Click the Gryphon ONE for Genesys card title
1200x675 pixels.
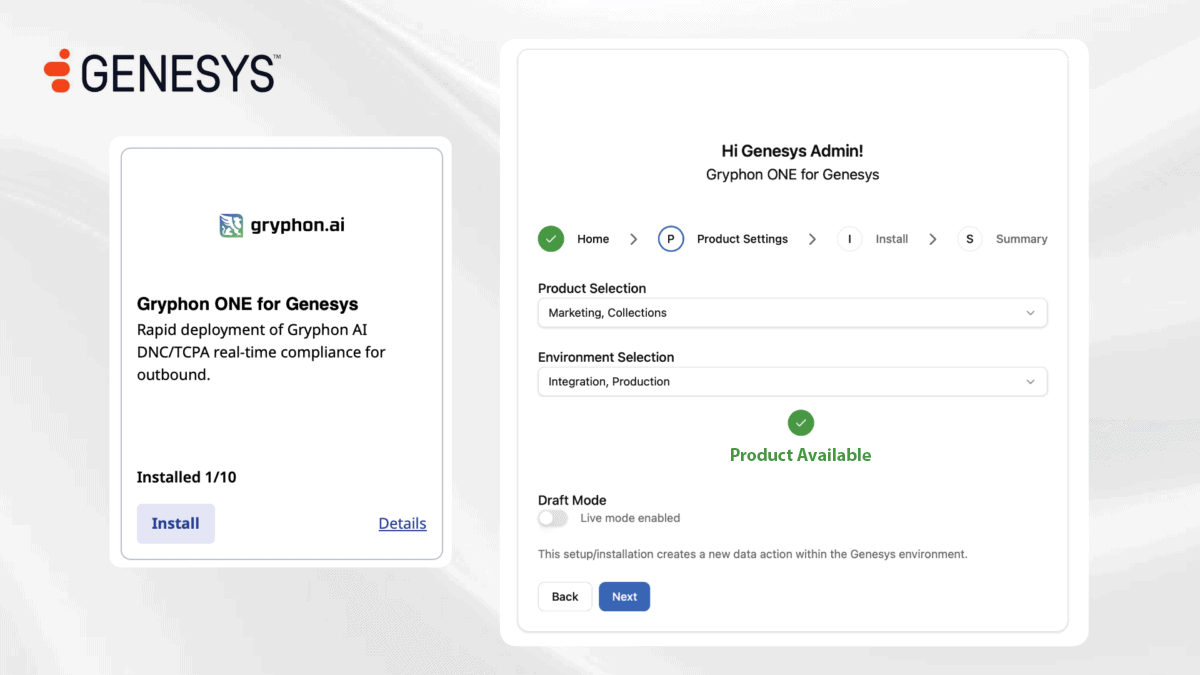[247, 304]
